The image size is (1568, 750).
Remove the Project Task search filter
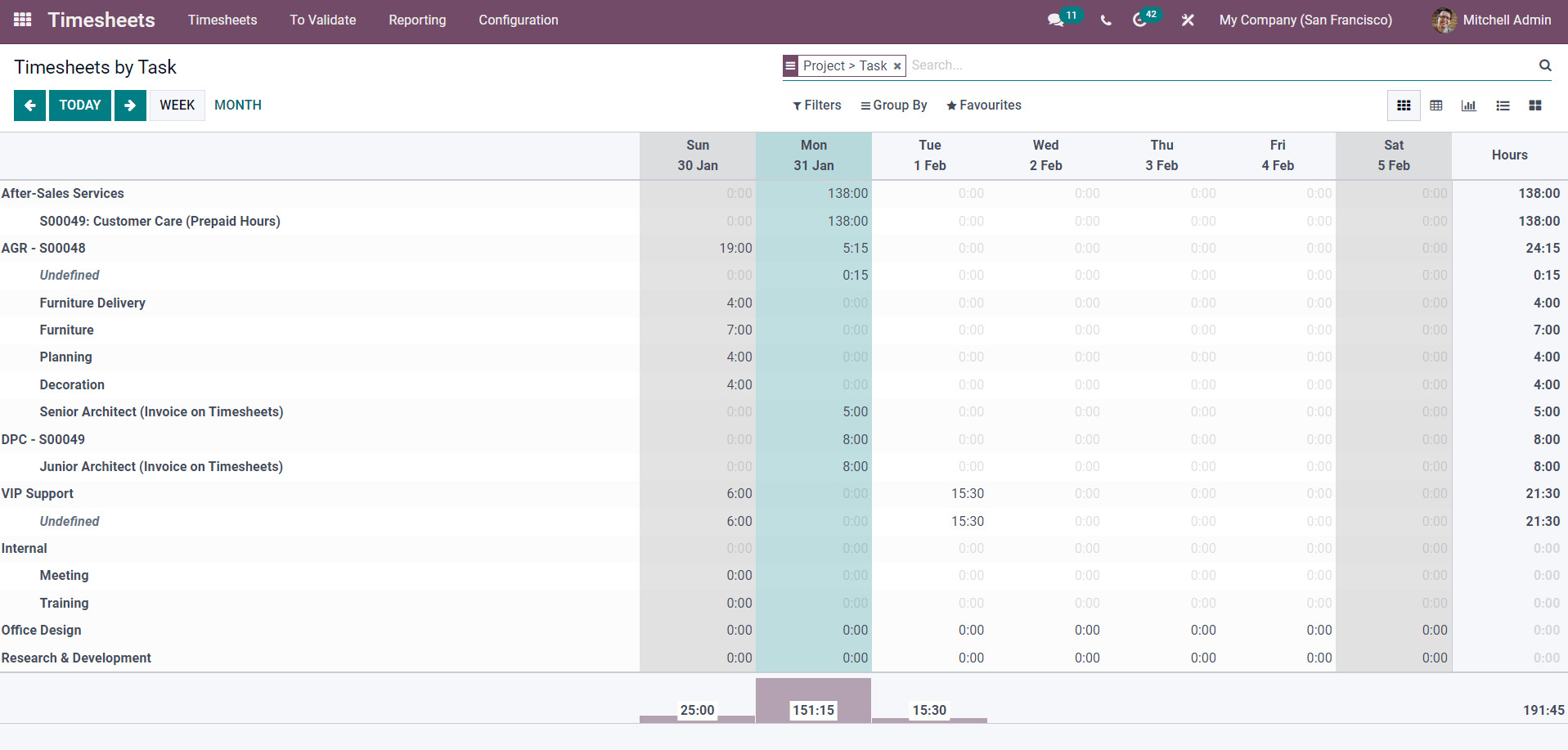pyautogui.click(x=897, y=65)
